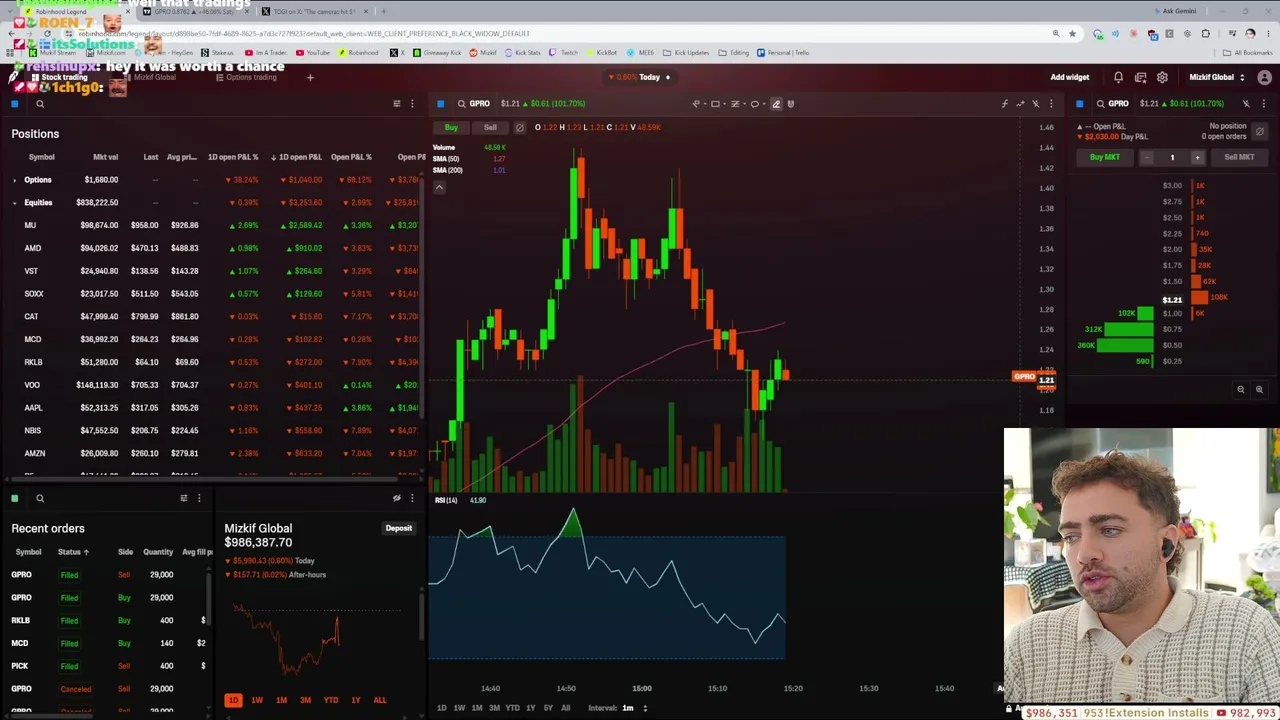
Task: Collapse the Equities positions group
Action: (14, 203)
